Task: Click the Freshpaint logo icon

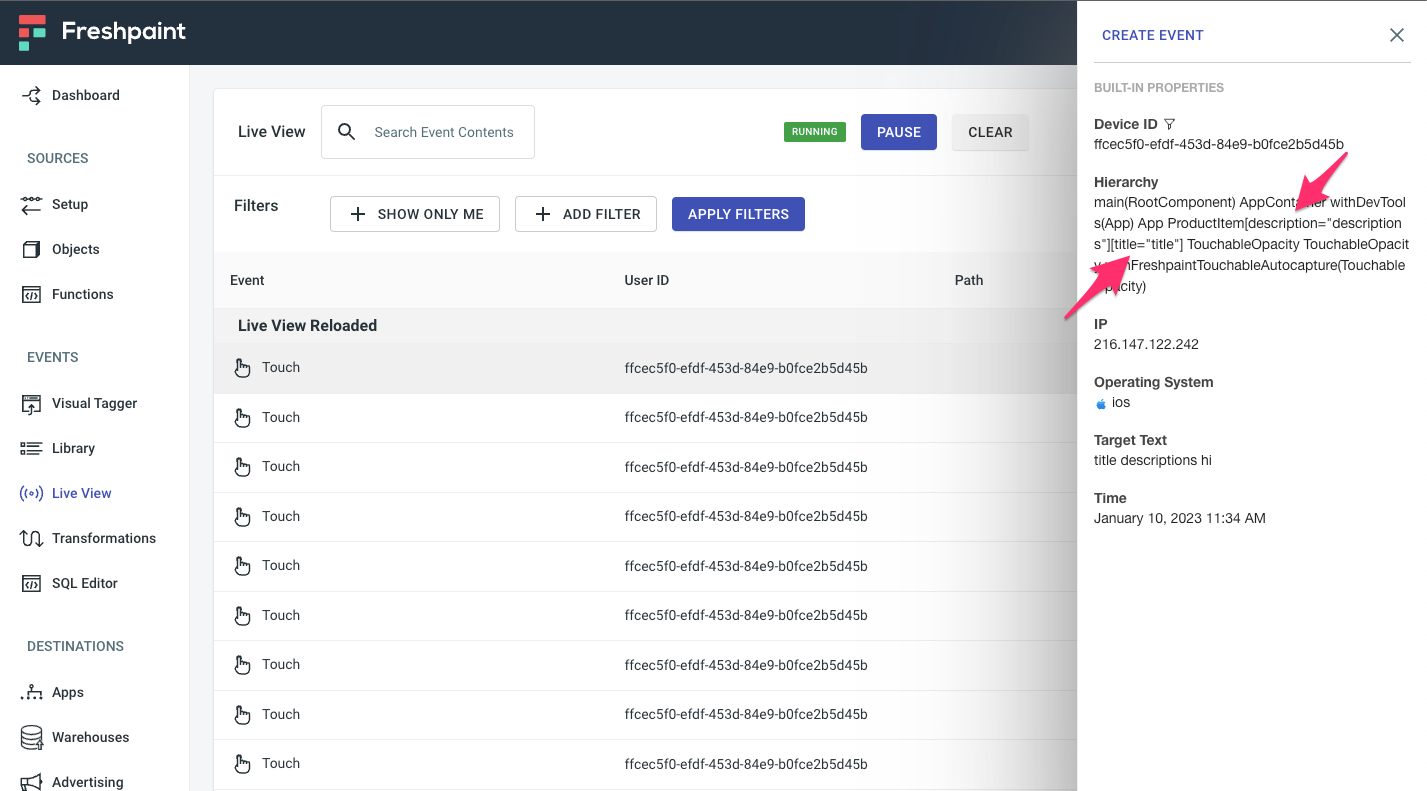Action: pos(32,32)
